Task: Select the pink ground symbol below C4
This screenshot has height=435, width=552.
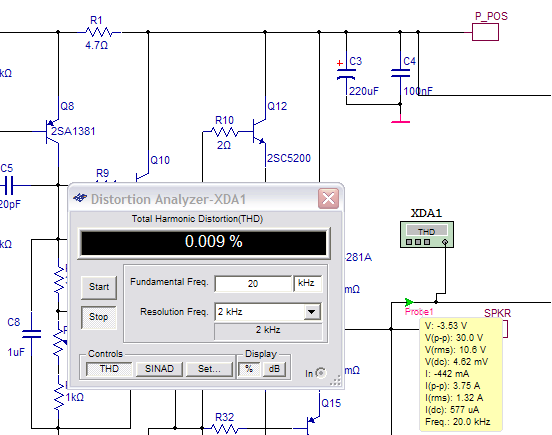Action: tap(400, 119)
